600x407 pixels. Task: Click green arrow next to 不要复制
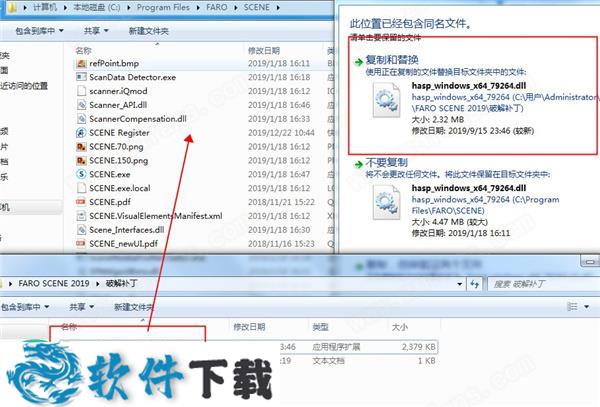[x=359, y=164]
